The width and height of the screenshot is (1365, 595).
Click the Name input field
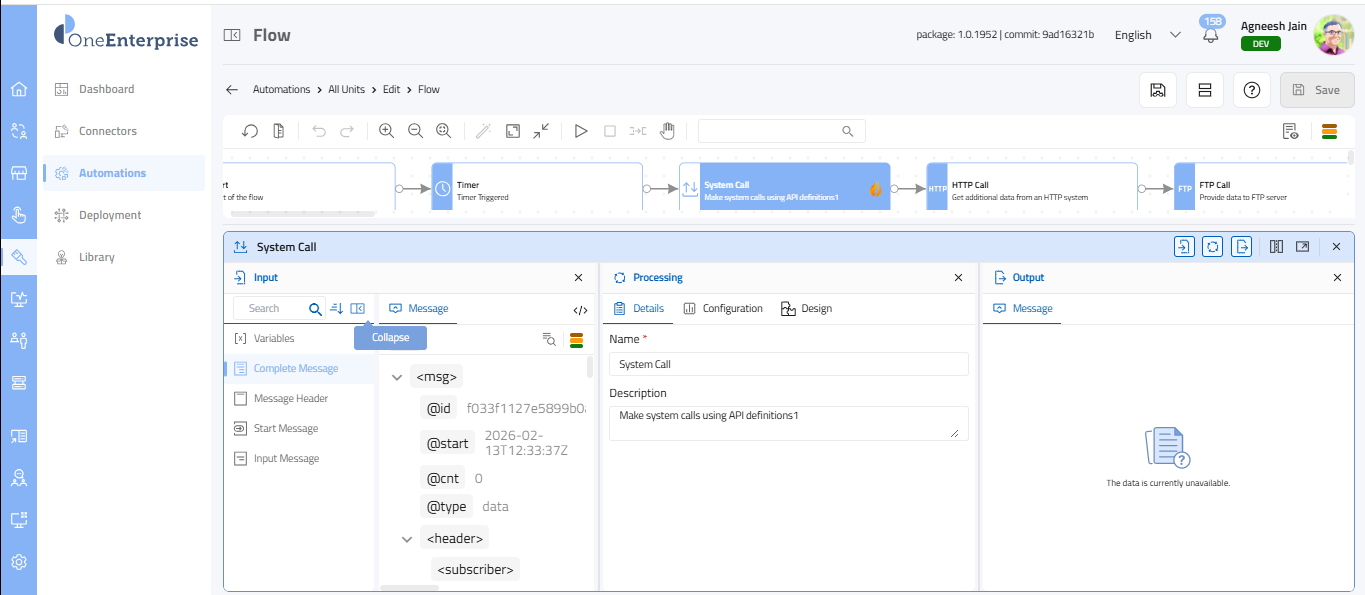click(x=788, y=365)
